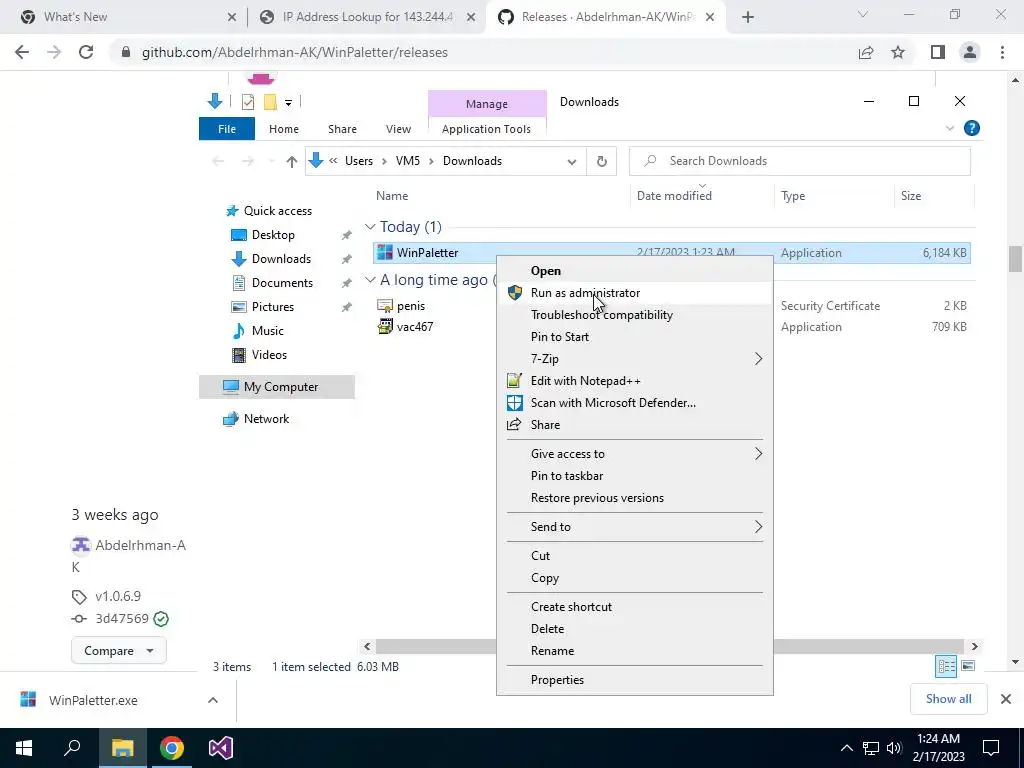Expand the ribbon with the chevron near Help
The height and width of the screenshot is (768, 1024).
950,129
